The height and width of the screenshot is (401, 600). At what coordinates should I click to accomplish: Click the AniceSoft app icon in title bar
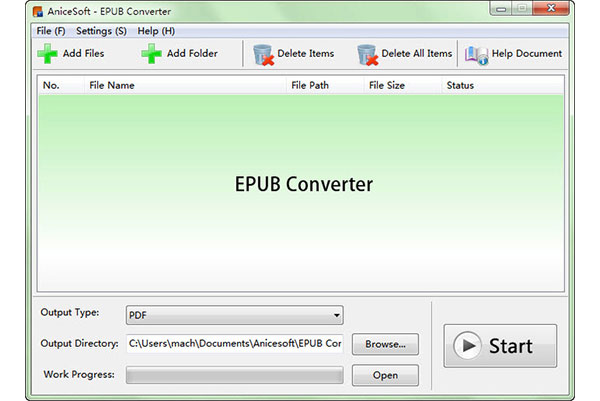pos(38,11)
